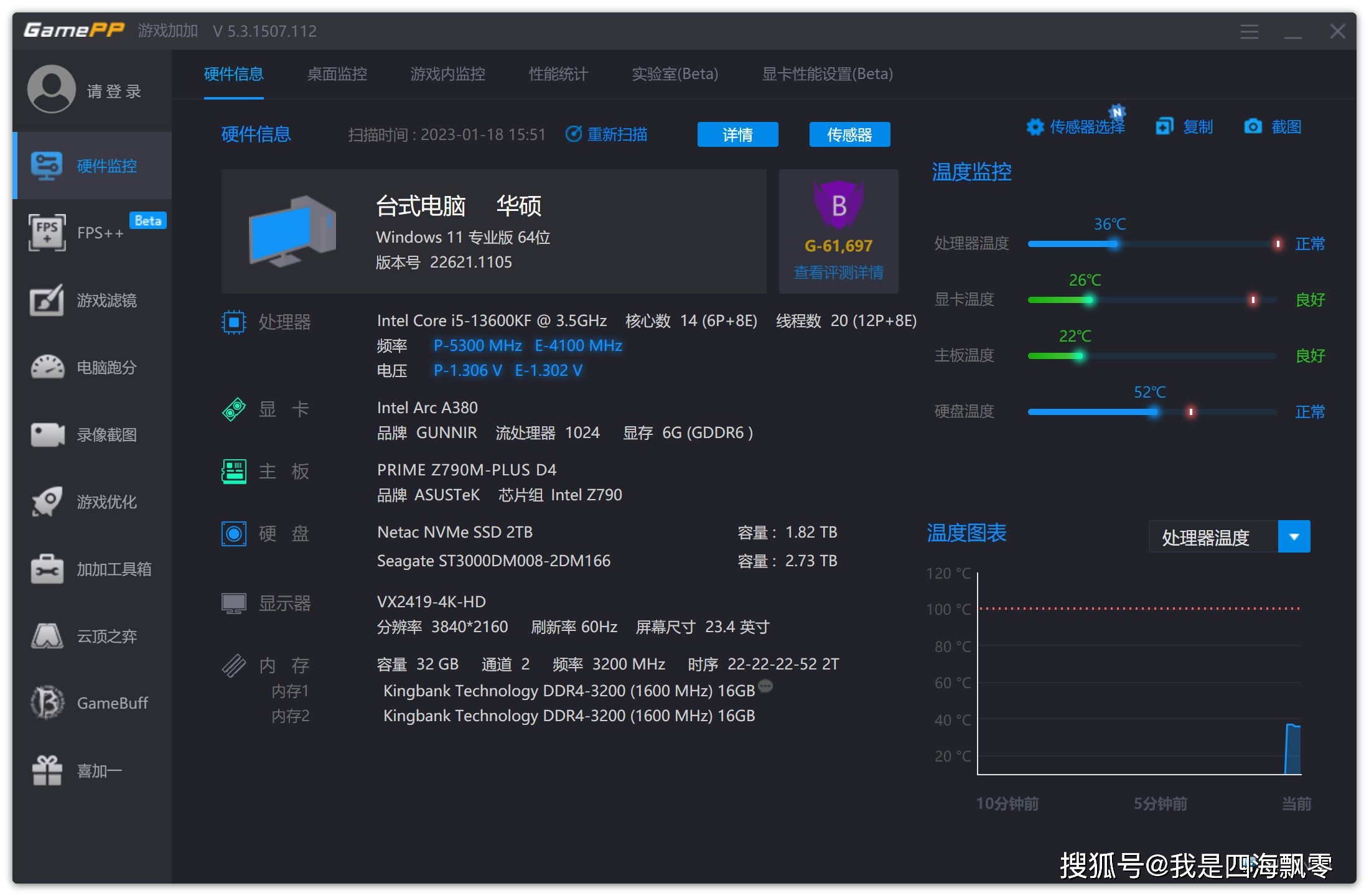Click the 主板 motherboard icon
1369x896 pixels.
(x=234, y=471)
